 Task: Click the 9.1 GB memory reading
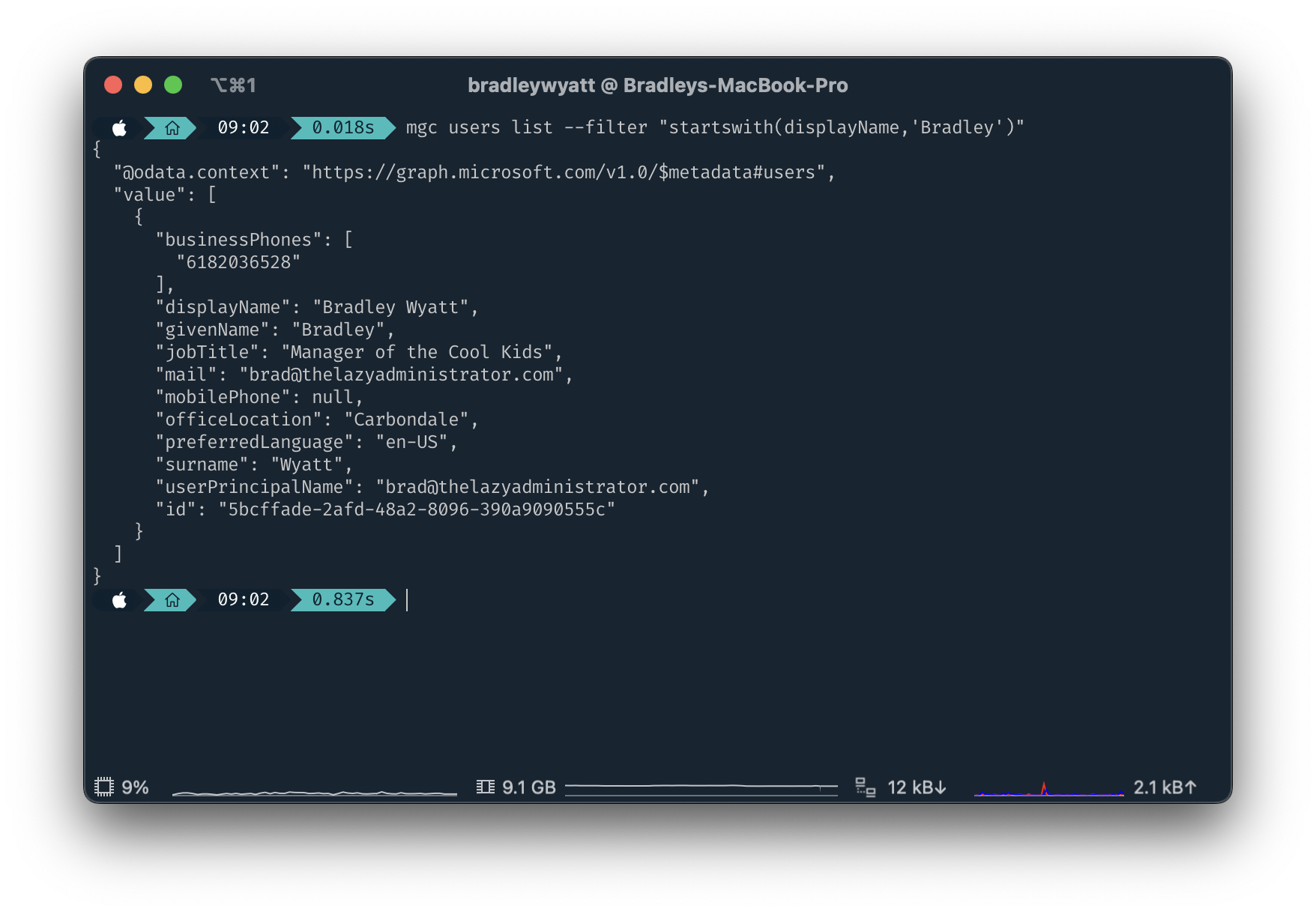tap(529, 787)
